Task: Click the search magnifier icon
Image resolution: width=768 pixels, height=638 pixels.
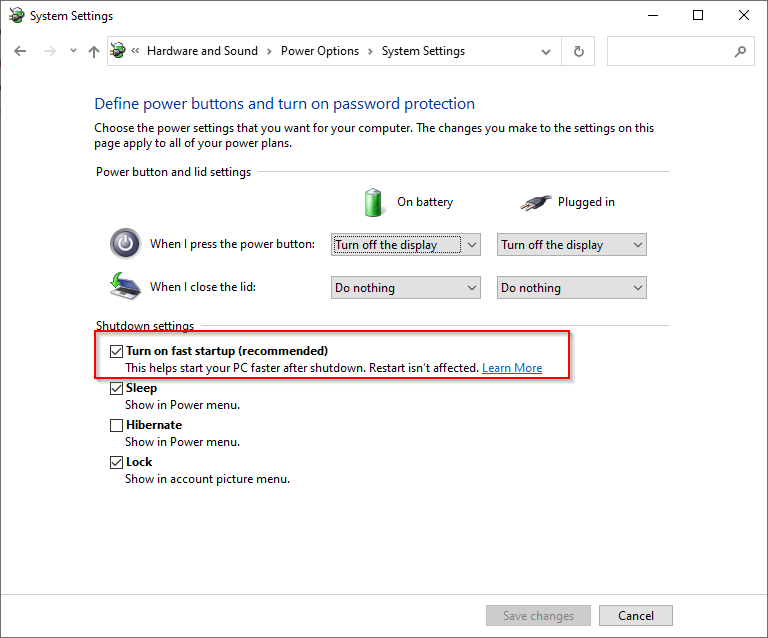Action: tap(740, 51)
